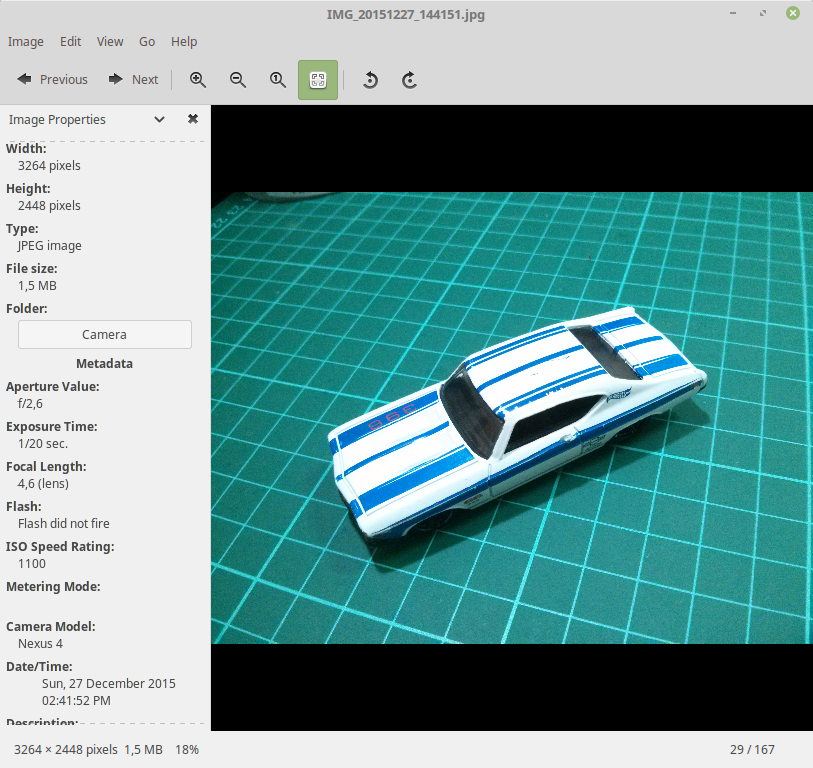Image resolution: width=813 pixels, height=768 pixels.
Task: Toggle best fit zoom mode
Action: tap(318, 80)
